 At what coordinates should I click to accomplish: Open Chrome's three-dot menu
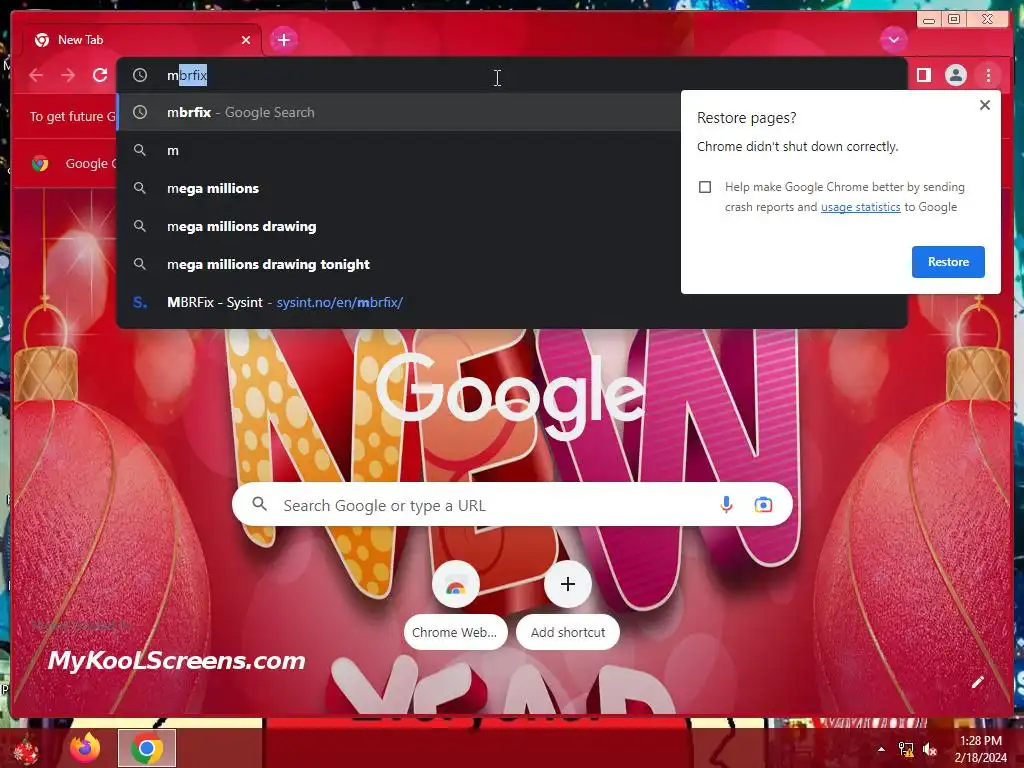pos(988,75)
